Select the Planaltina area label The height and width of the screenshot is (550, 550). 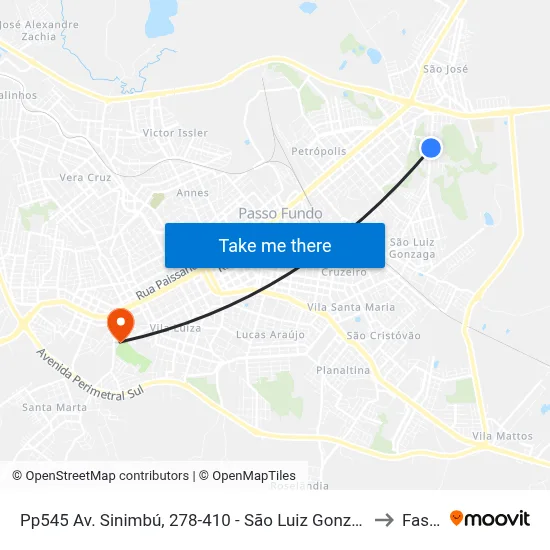(343, 370)
